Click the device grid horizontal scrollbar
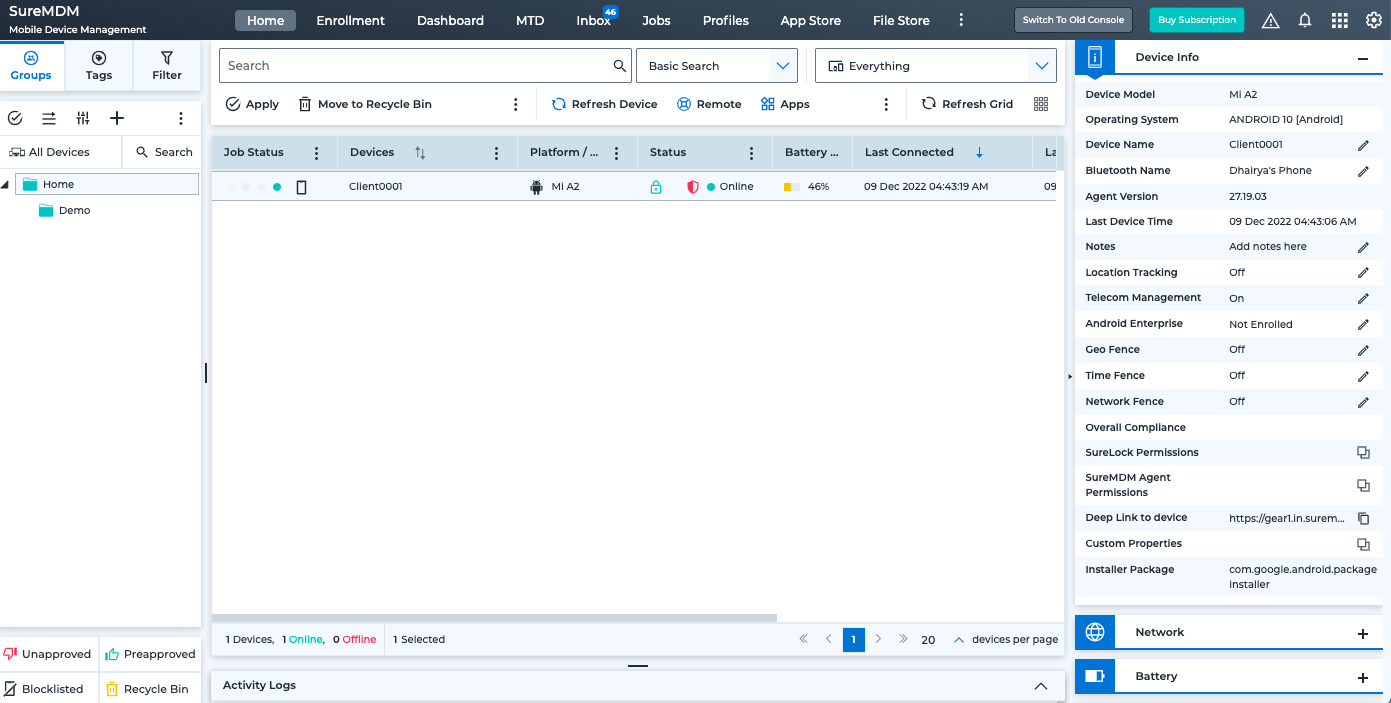1391x703 pixels. coord(495,618)
